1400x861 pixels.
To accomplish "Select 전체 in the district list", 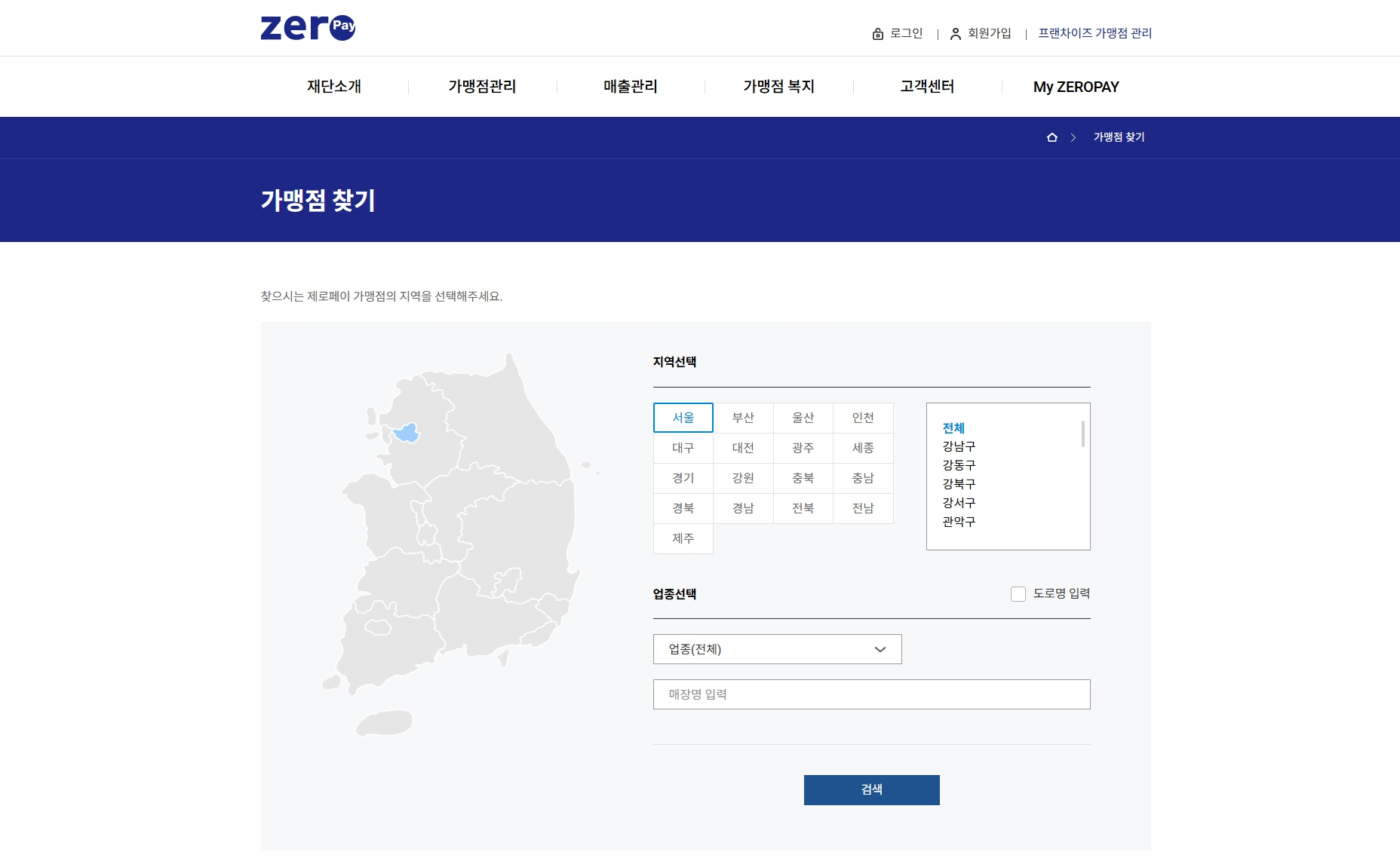I will tap(956, 427).
